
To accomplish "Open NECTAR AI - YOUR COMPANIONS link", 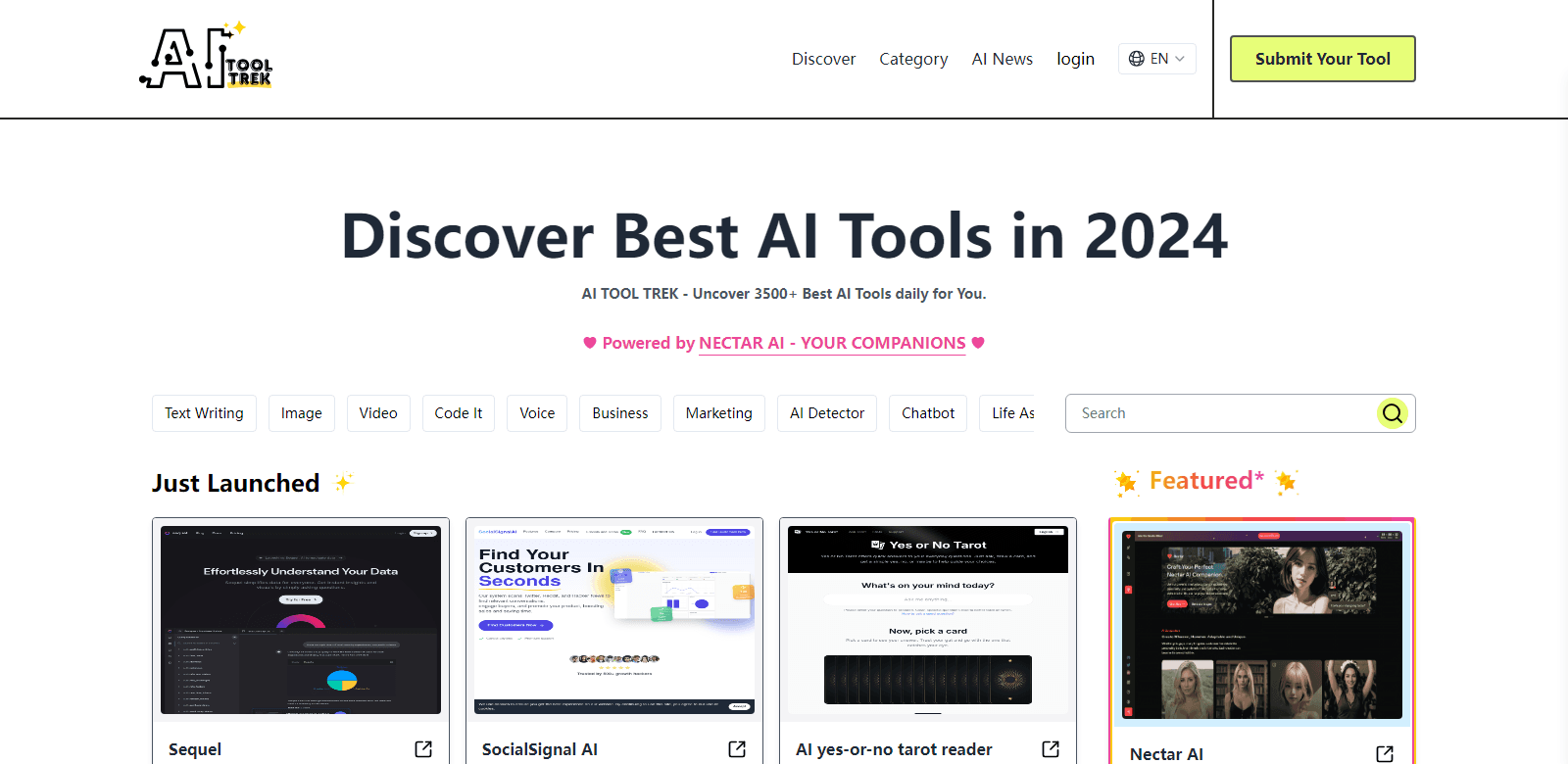I will click(x=832, y=343).
